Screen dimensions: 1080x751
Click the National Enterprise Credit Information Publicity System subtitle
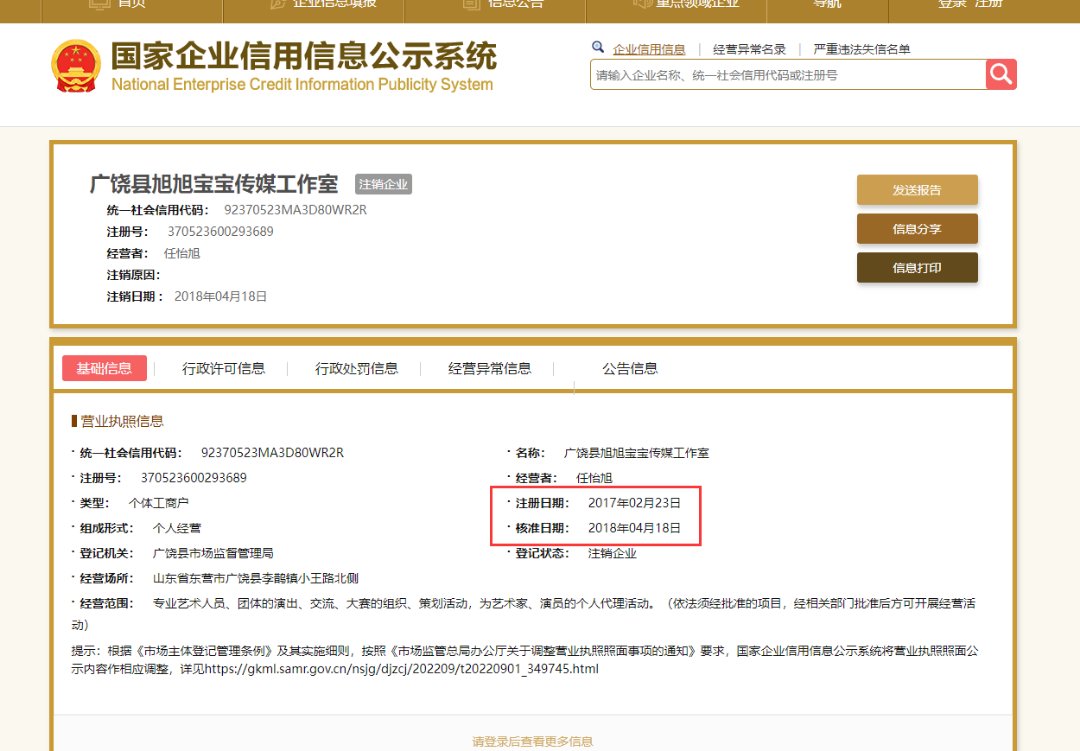coord(302,84)
